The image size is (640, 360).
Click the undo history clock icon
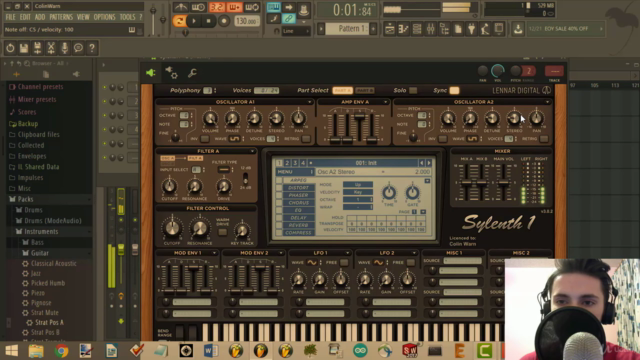(10, 48)
